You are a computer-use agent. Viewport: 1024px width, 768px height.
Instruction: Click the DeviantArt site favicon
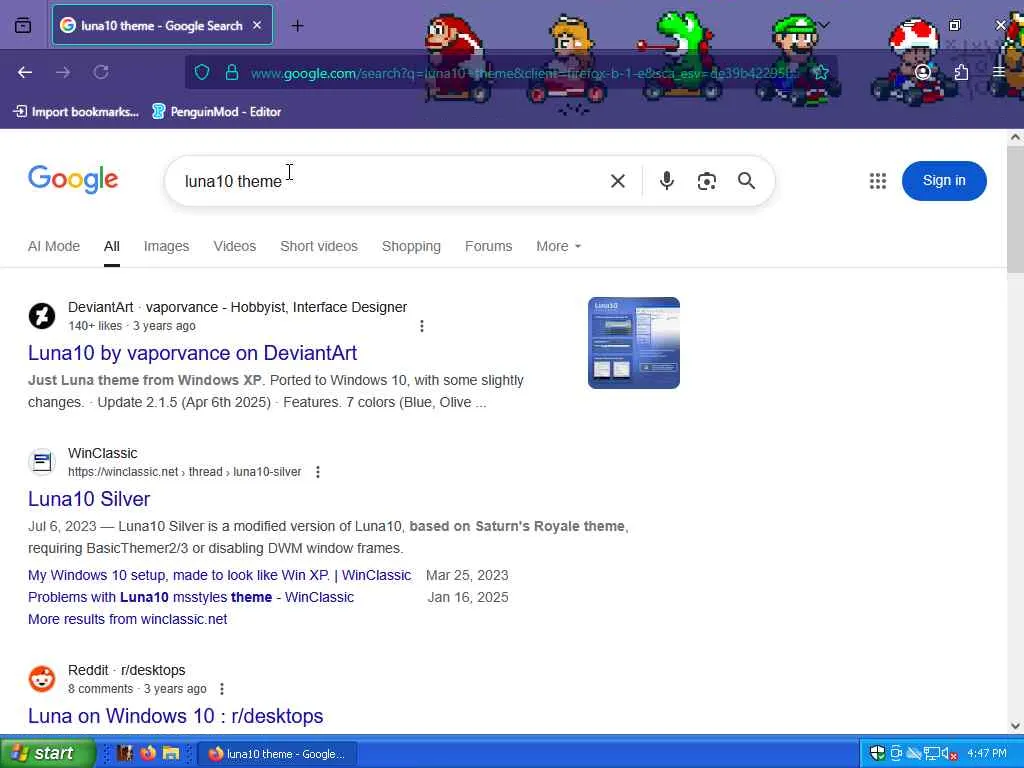click(x=42, y=316)
